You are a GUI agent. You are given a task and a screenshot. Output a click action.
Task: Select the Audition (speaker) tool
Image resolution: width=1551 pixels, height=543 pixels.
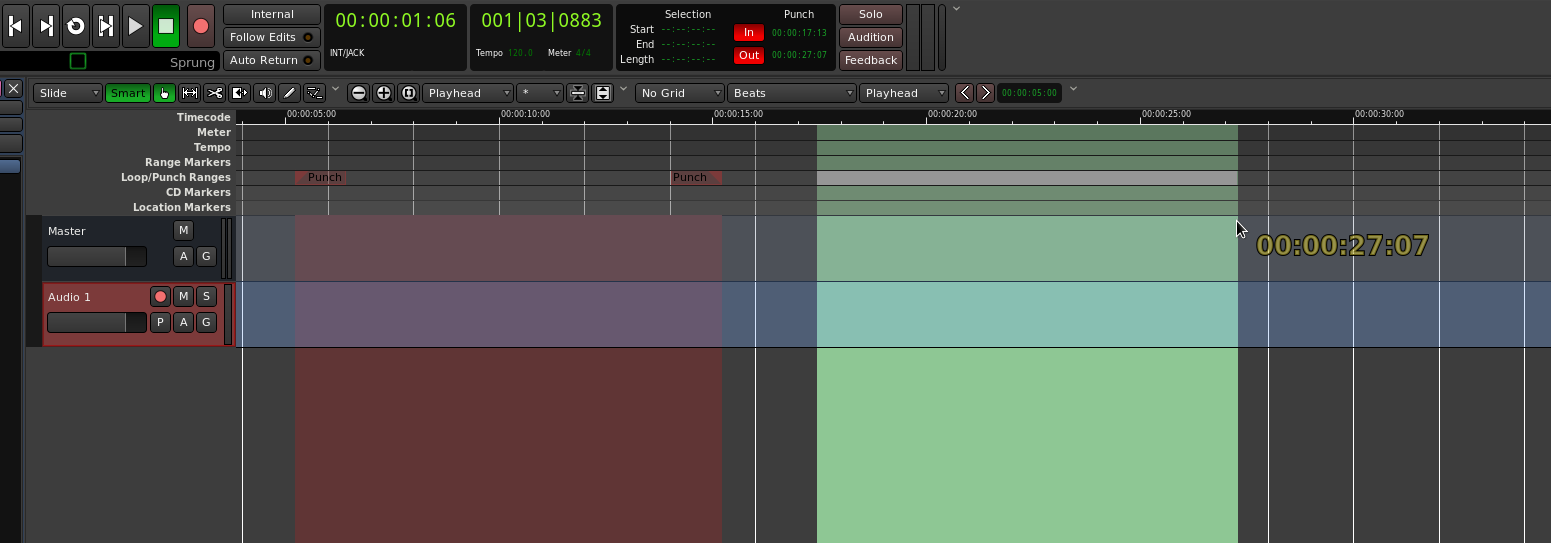point(265,93)
